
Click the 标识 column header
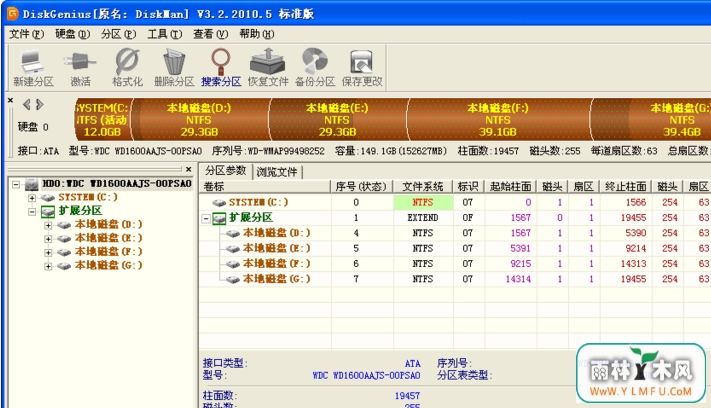[468, 186]
